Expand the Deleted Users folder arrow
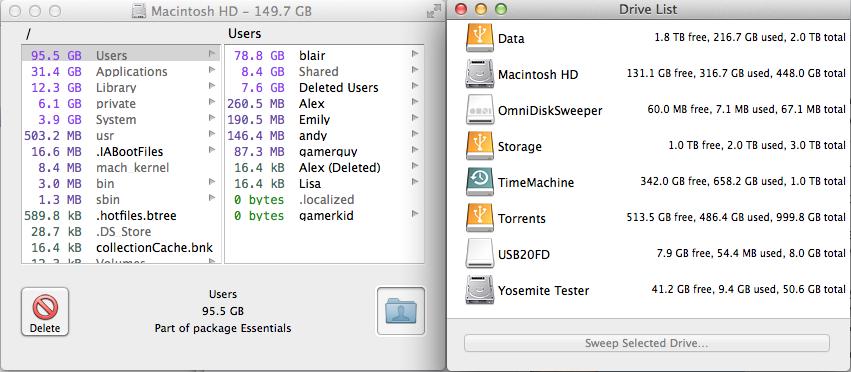 (x=415, y=86)
